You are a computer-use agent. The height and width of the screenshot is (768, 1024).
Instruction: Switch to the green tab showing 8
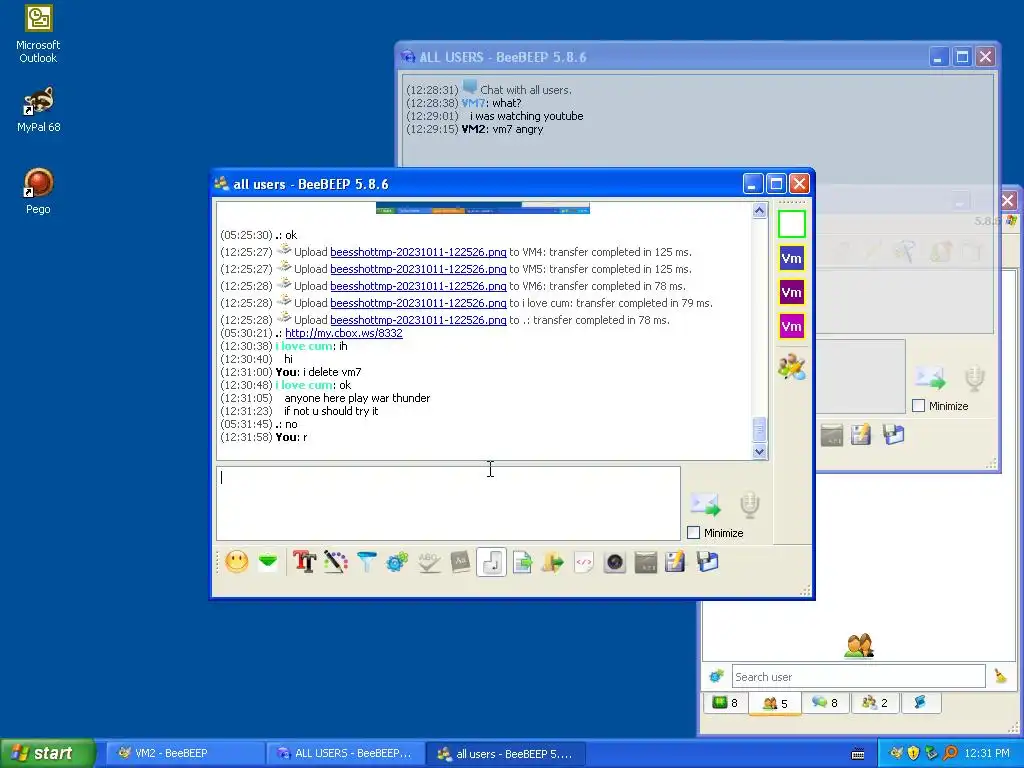click(x=725, y=703)
